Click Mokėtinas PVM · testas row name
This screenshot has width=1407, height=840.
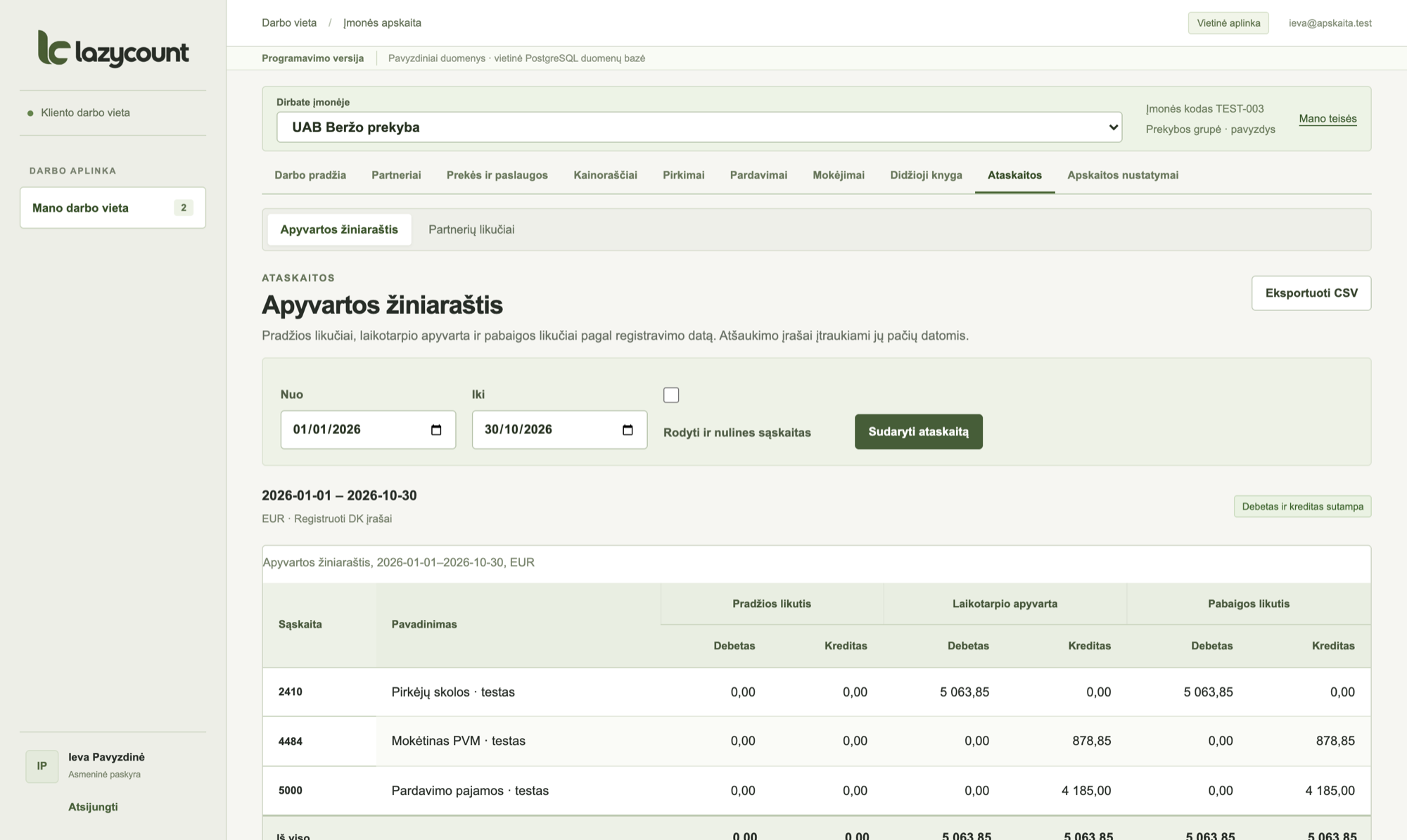[x=459, y=741]
